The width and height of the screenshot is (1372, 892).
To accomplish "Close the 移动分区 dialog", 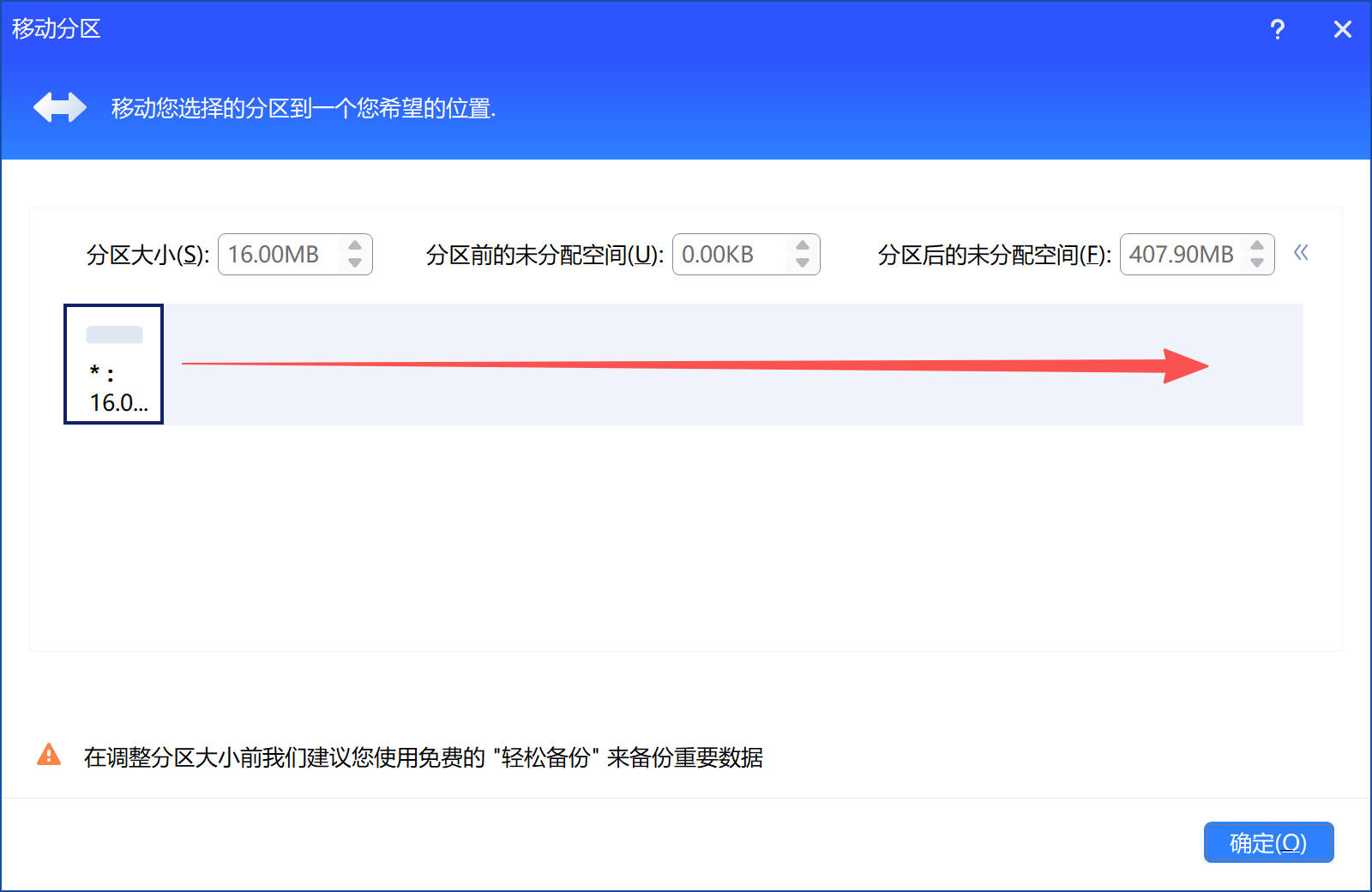I will [x=1342, y=30].
